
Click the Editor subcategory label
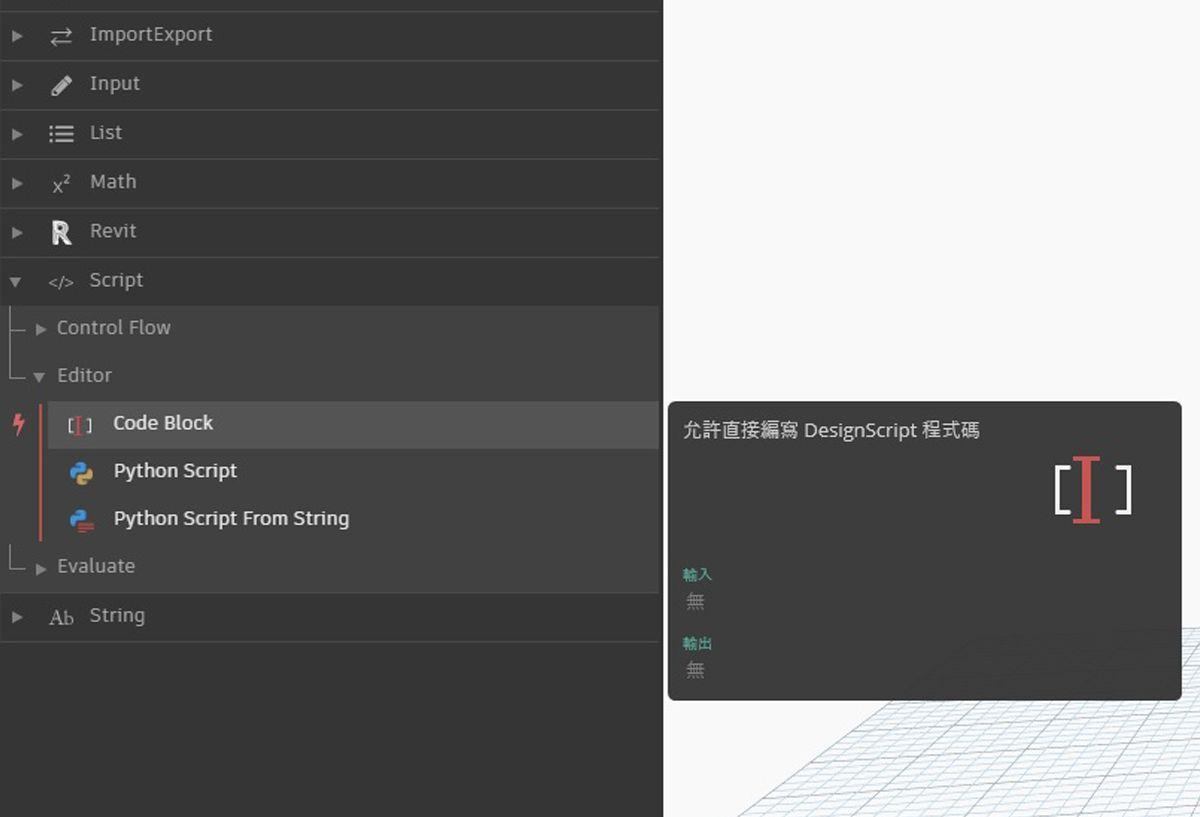pos(85,375)
